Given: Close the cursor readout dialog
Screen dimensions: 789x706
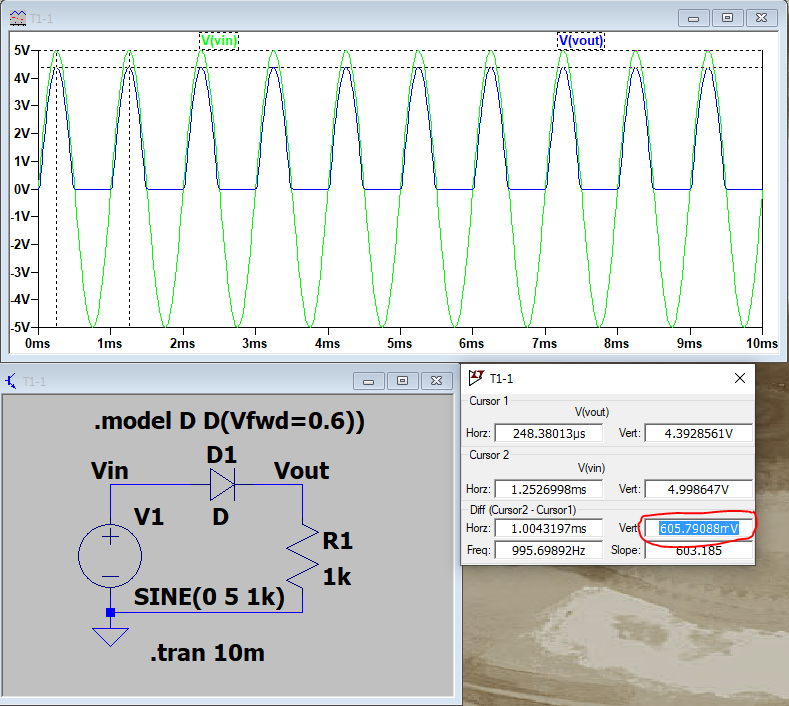Looking at the screenshot, I should pos(740,378).
